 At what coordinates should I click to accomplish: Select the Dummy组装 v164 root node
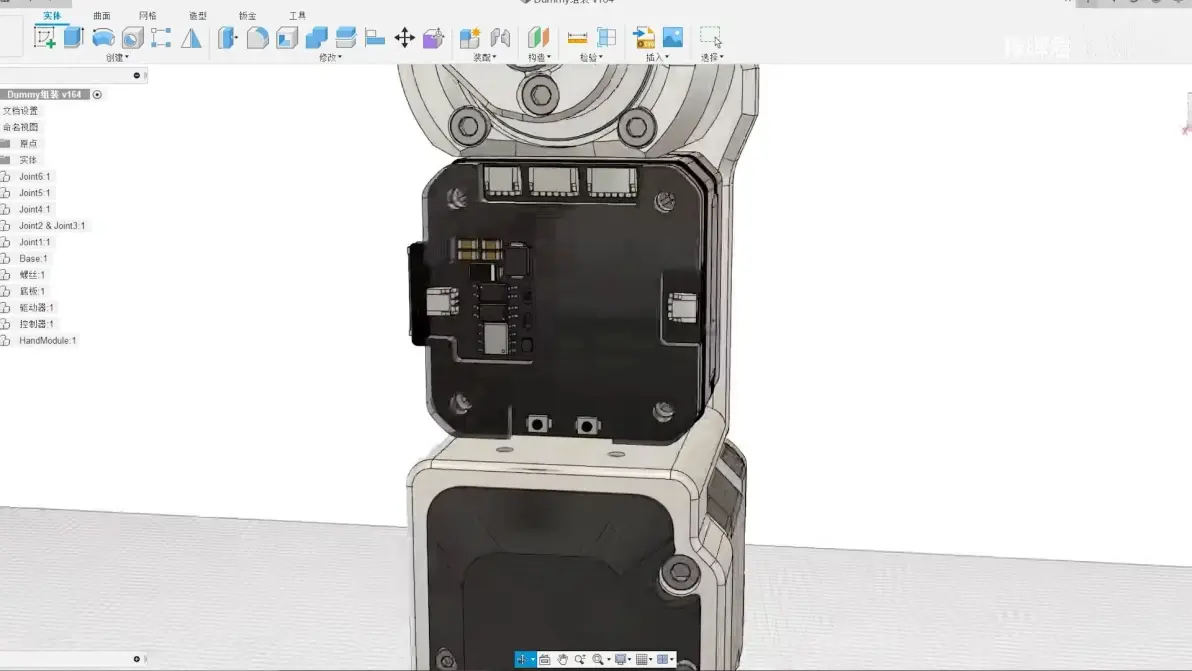(x=44, y=95)
